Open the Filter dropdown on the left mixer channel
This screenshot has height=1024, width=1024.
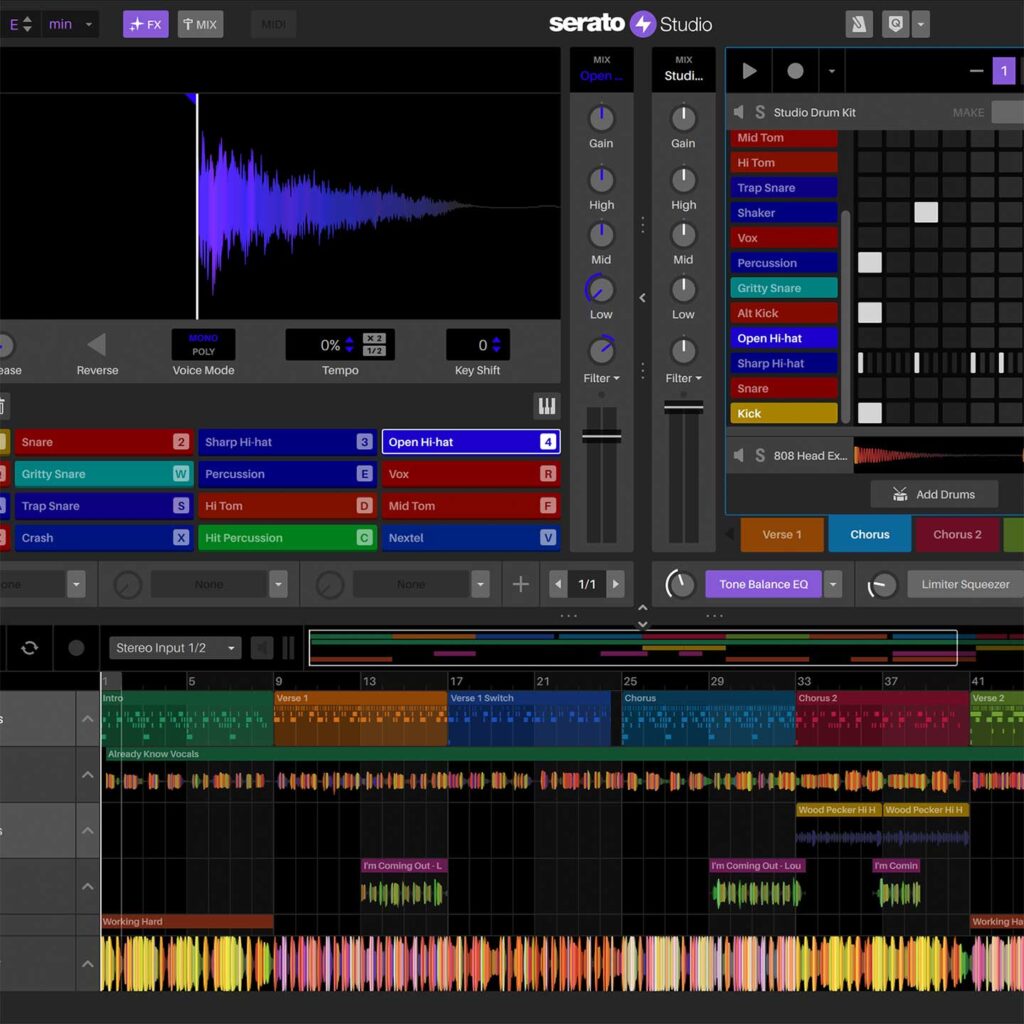coord(601,378)
